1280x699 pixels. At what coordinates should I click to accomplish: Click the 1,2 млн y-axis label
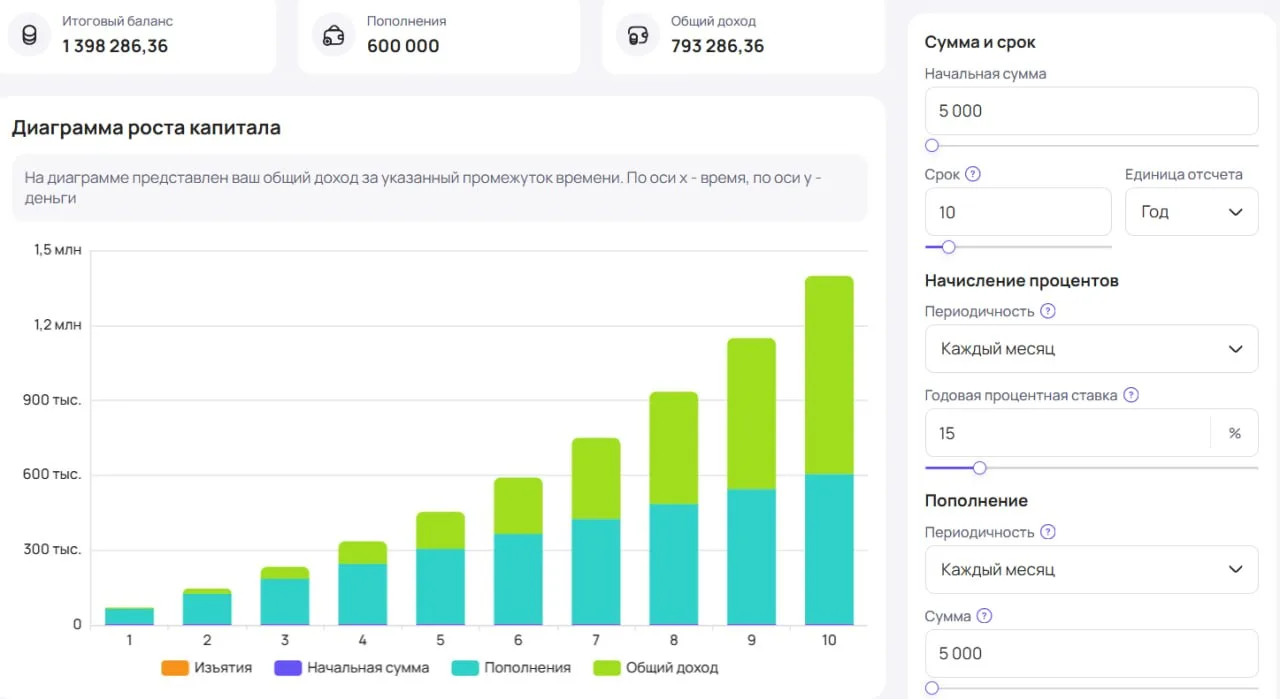tap(58, 324)
